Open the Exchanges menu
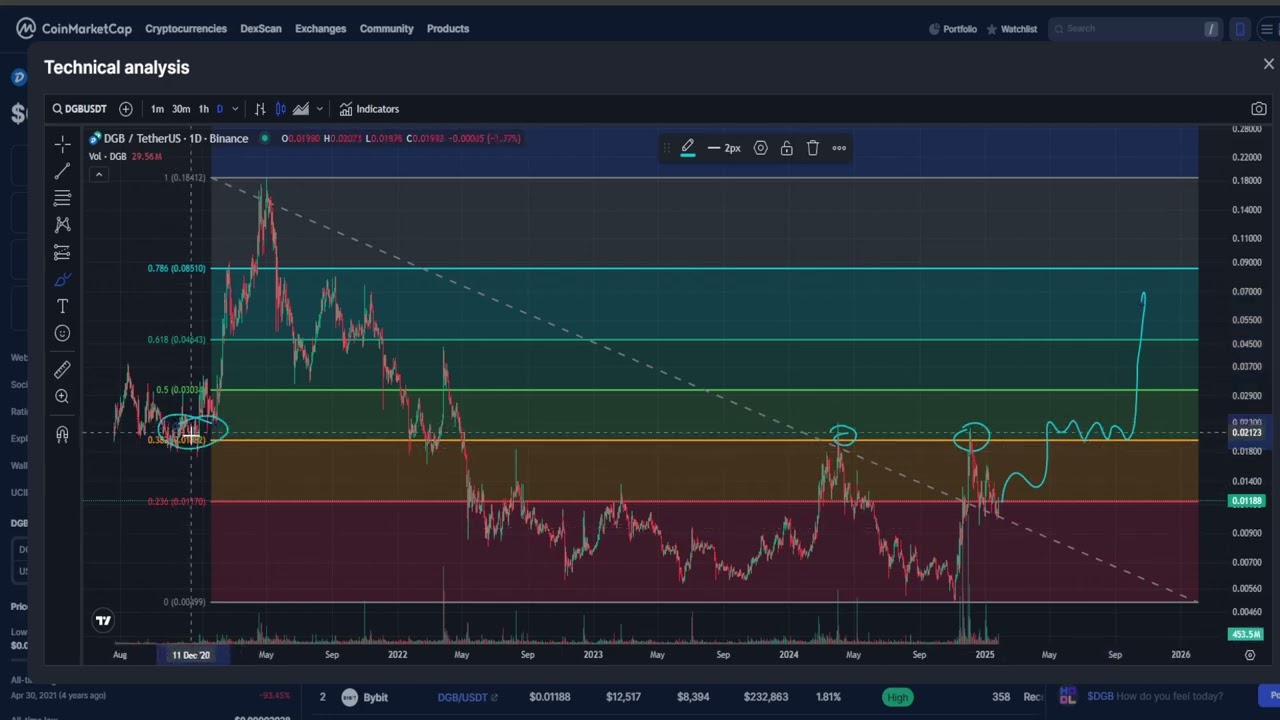The width and height of the screenshot is (1280, 720). click(321, 29)
